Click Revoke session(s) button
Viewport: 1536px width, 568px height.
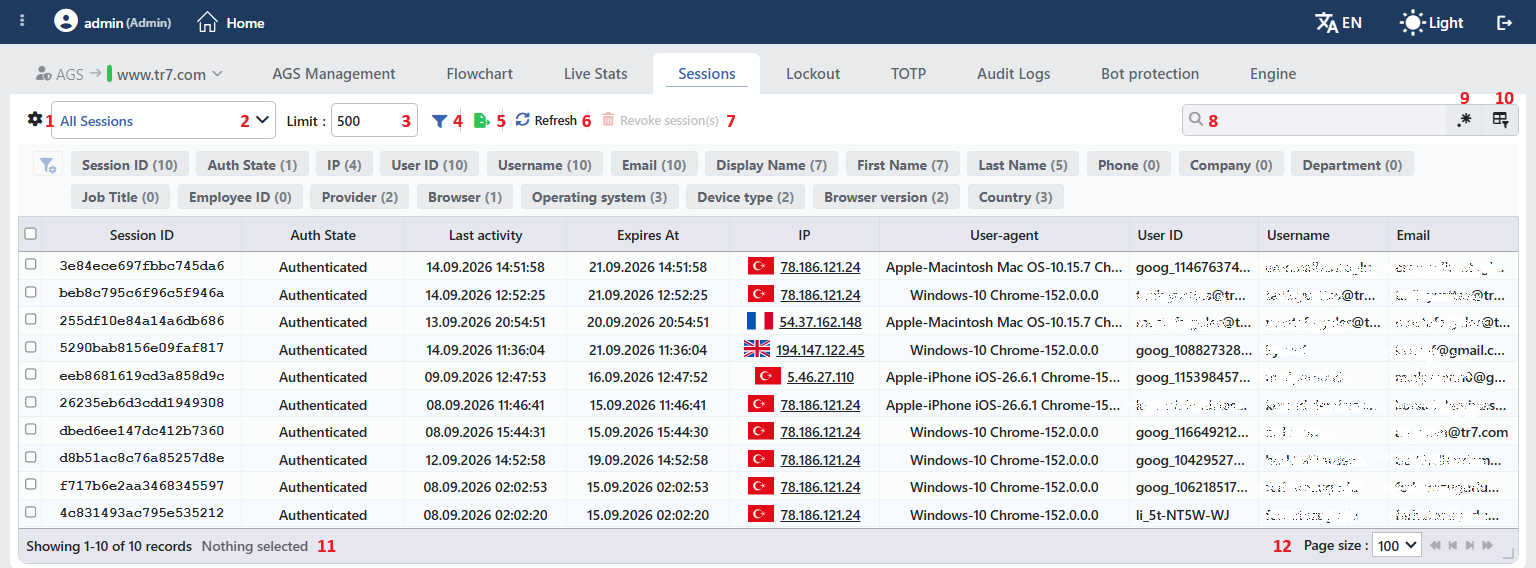(660, 120)
